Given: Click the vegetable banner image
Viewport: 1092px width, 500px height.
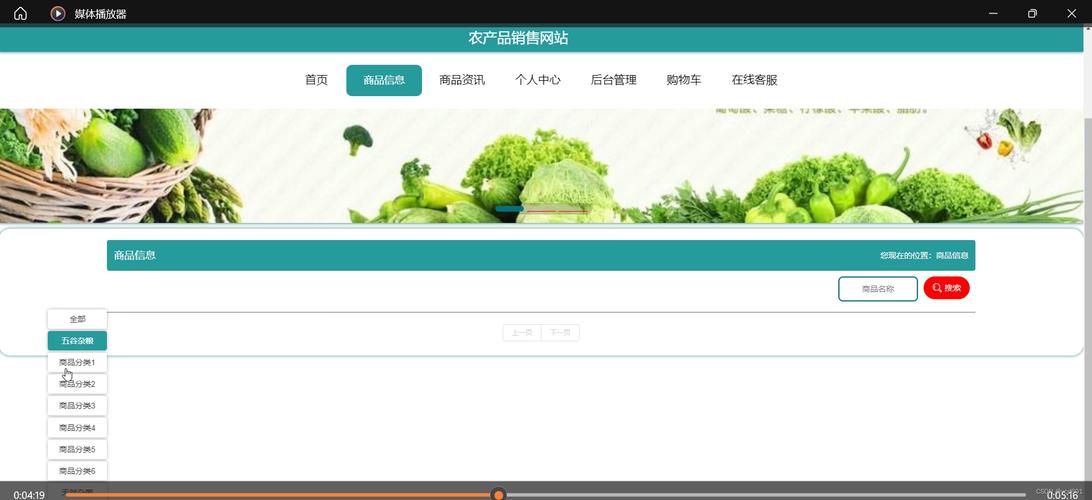Looking at the screenshot, I should 542,166.
